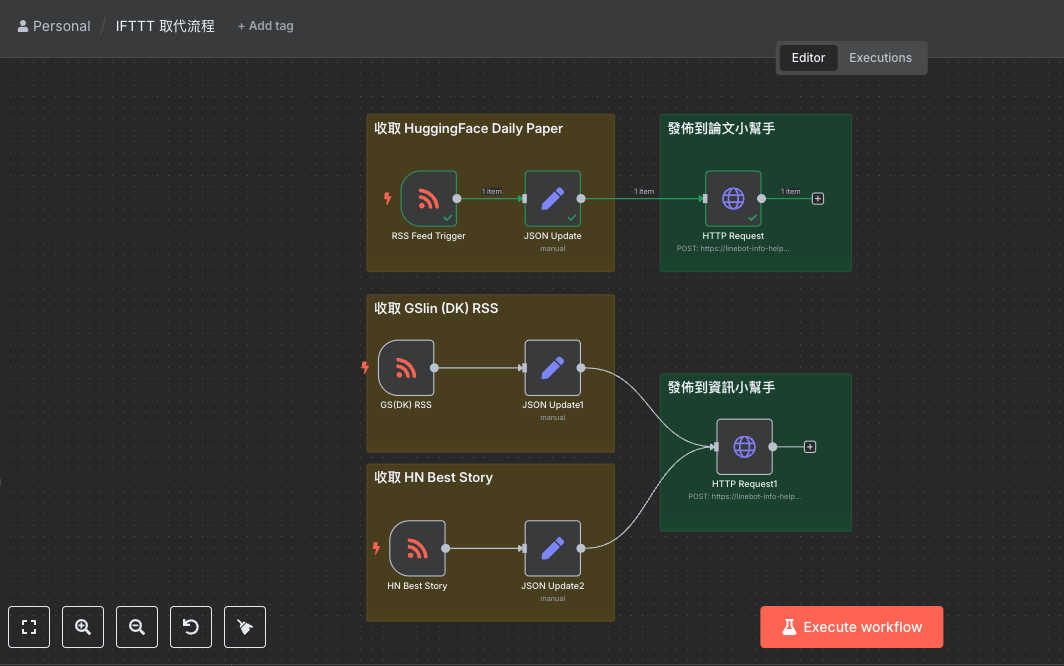Click the HN Best Story RSS node
This screenshot has width=1064, height=666.
coord(417,548)
